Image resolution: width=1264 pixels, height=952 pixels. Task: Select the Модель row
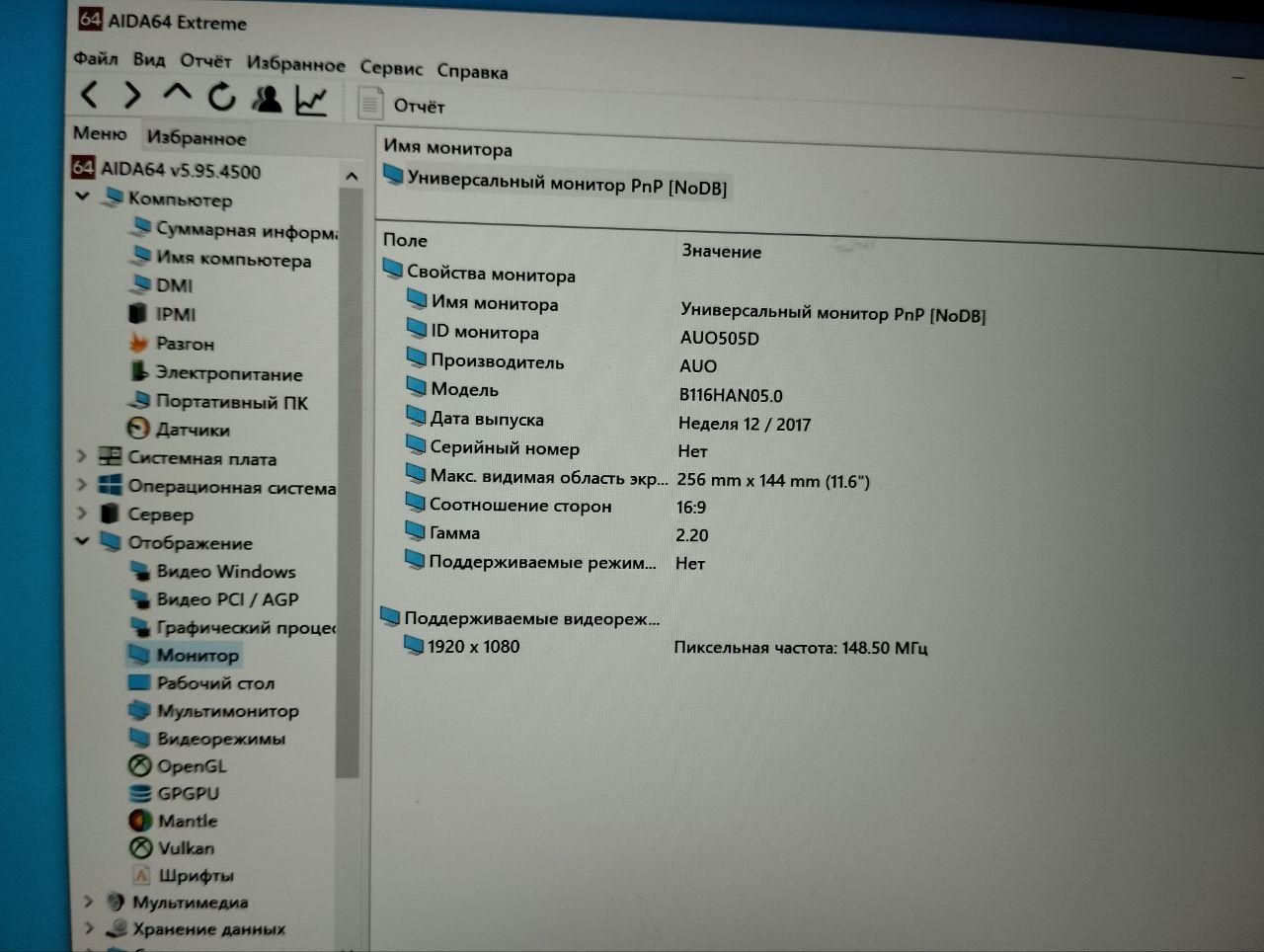point(593,391)
